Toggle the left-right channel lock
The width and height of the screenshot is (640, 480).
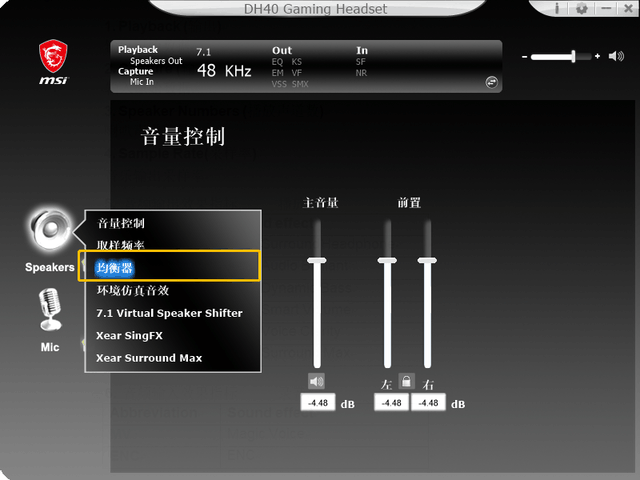[406, 382]
